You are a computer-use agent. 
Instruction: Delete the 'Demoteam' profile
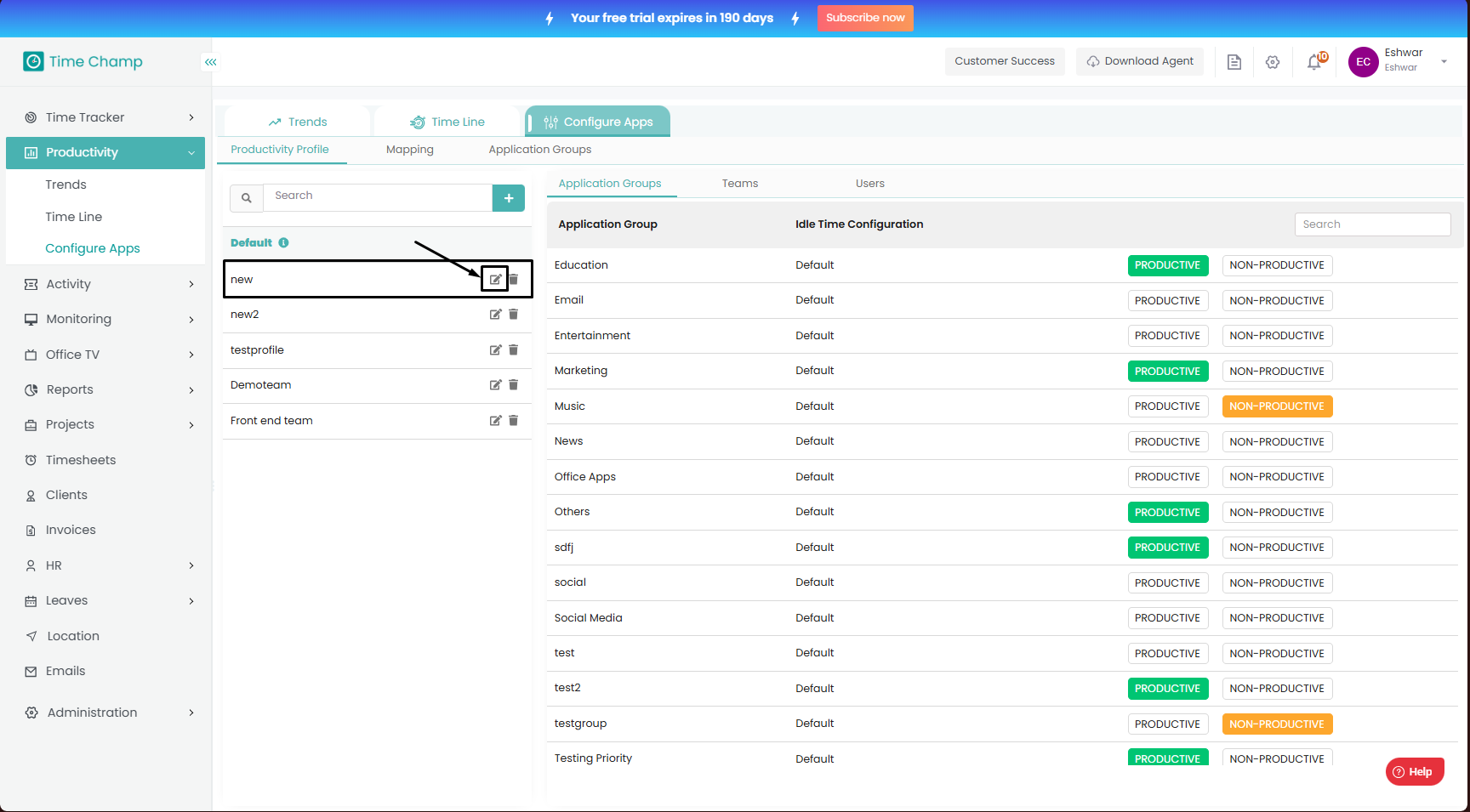click(x=513, y=385)
